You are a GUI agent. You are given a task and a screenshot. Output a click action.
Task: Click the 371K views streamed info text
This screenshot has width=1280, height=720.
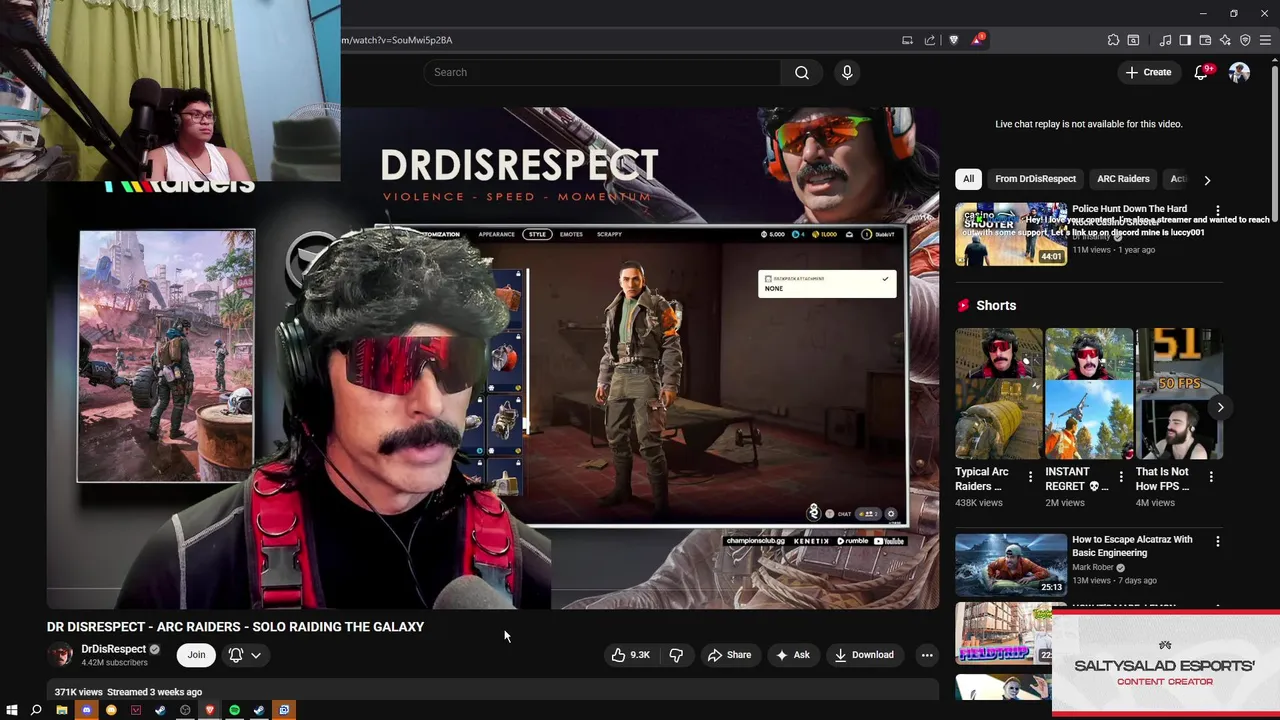point(128,692)
